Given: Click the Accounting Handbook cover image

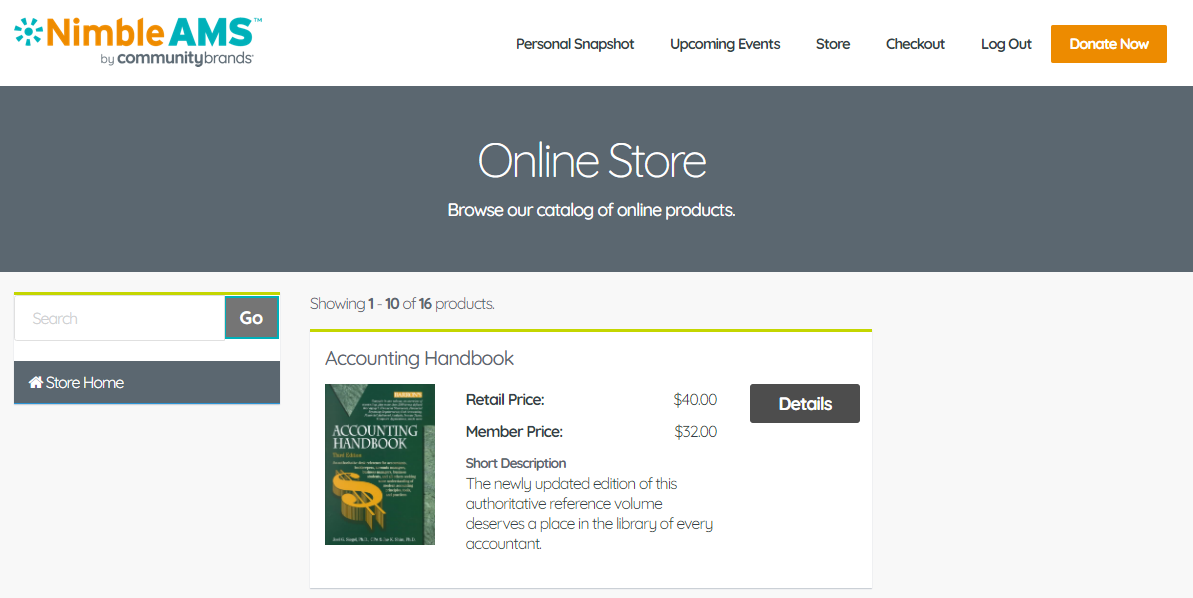Looking at the screenshot, I should [x=380, y=465].
